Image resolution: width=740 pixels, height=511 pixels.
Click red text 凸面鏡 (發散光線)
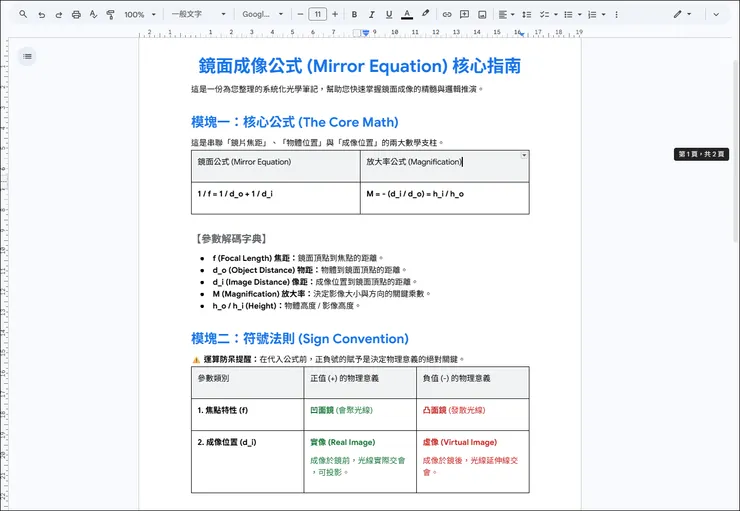[x=454, y=410]
